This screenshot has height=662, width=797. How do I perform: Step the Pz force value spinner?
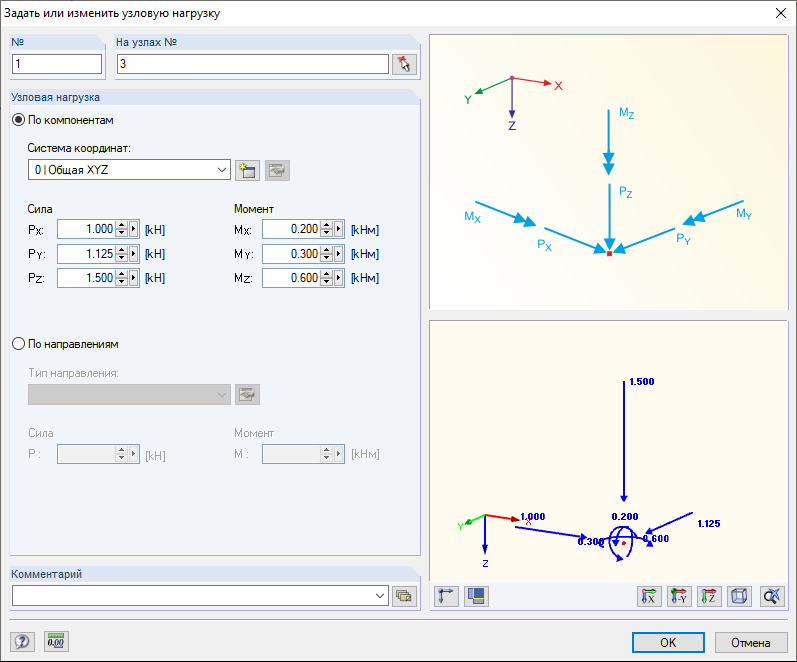tap(121, 278)
